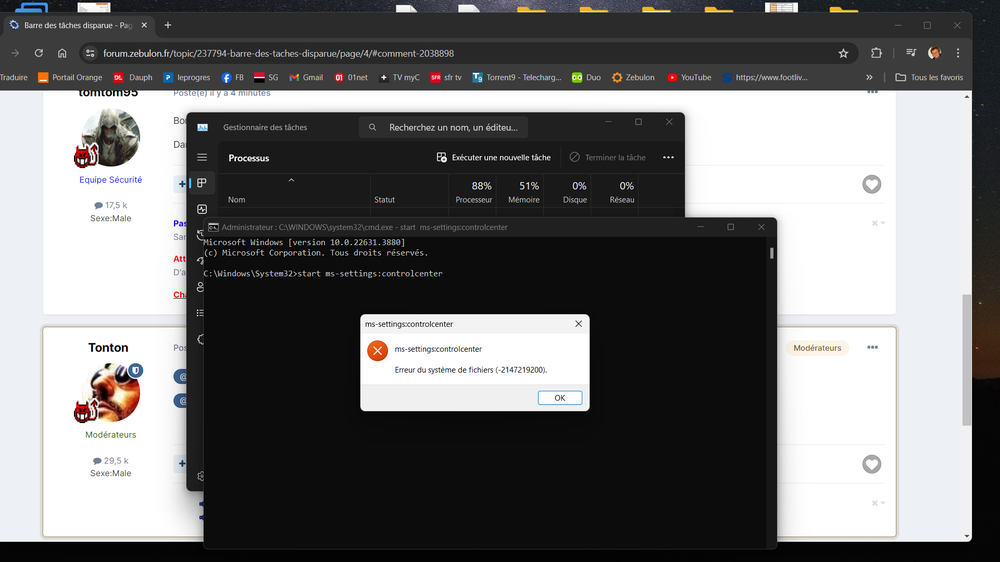Click OK in the ms-settings error dialog
The image size is (1000, 562).
559,398
